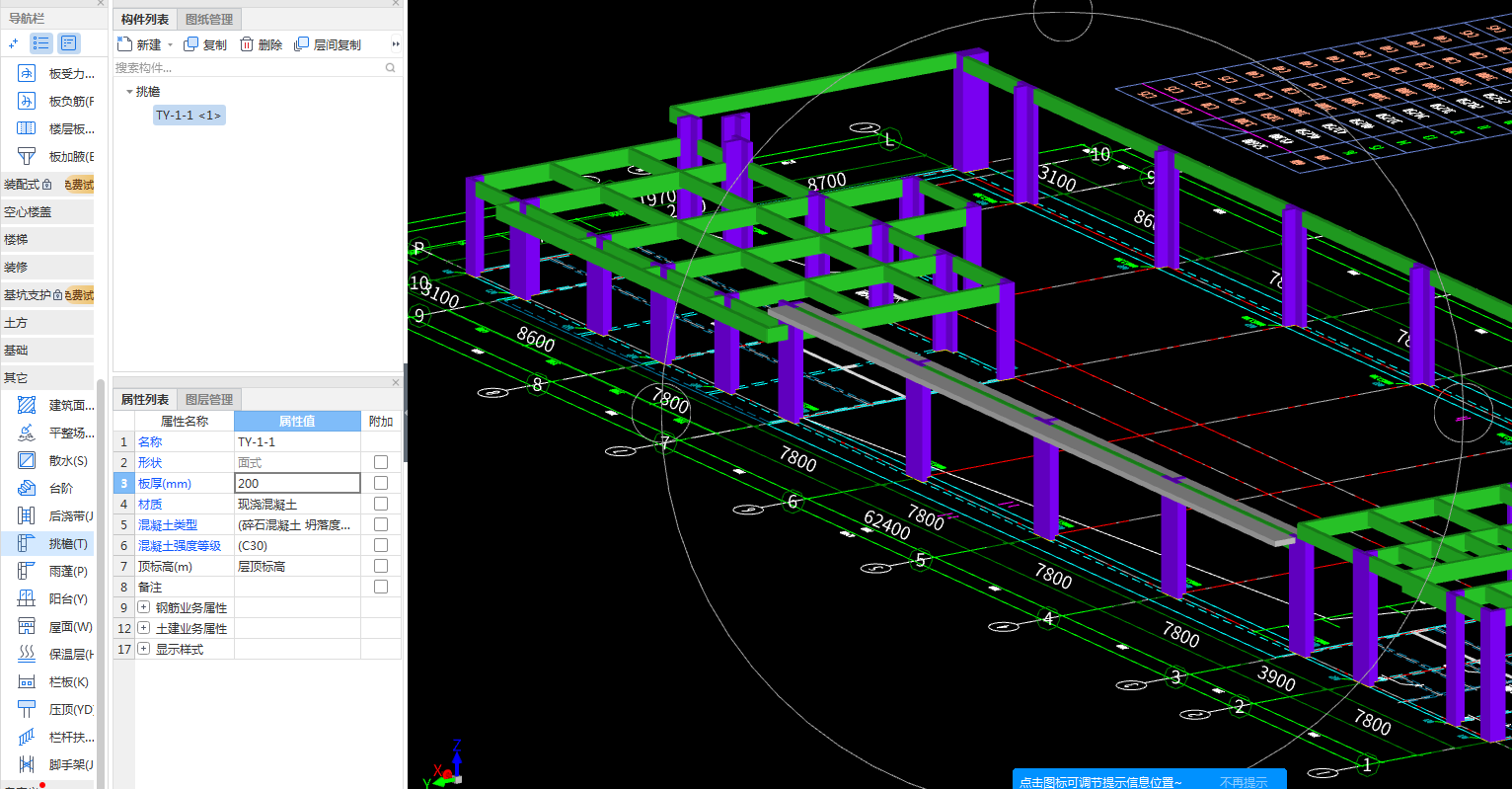Image resolution: width=1512 pixels, height=789 pixels.
Task: Open the 基础 navigation category
Action: point(47,351)
